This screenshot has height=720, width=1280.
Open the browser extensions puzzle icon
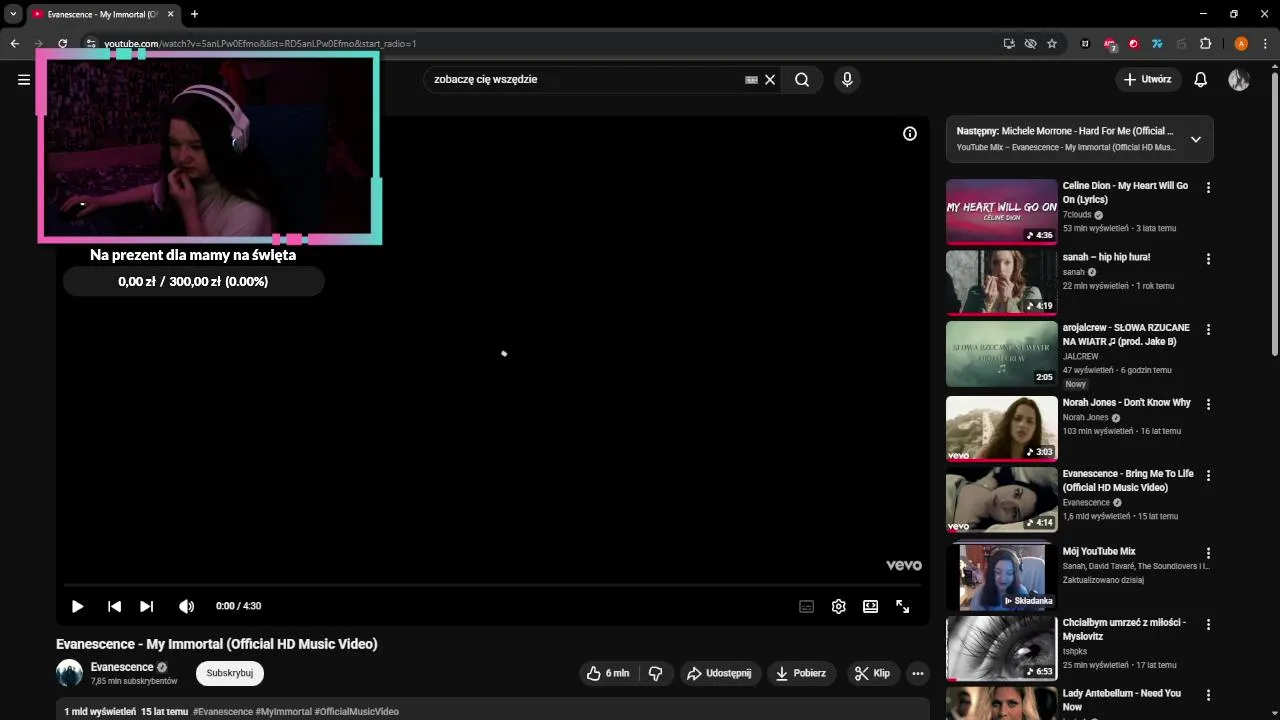(1205, 44)
